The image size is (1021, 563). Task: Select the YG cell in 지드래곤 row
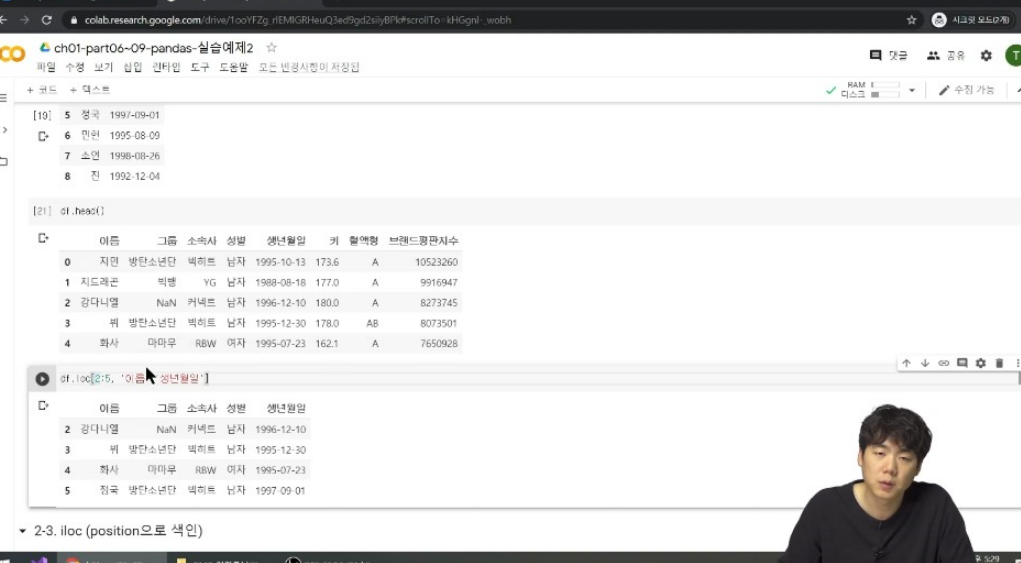click(210, 282)
